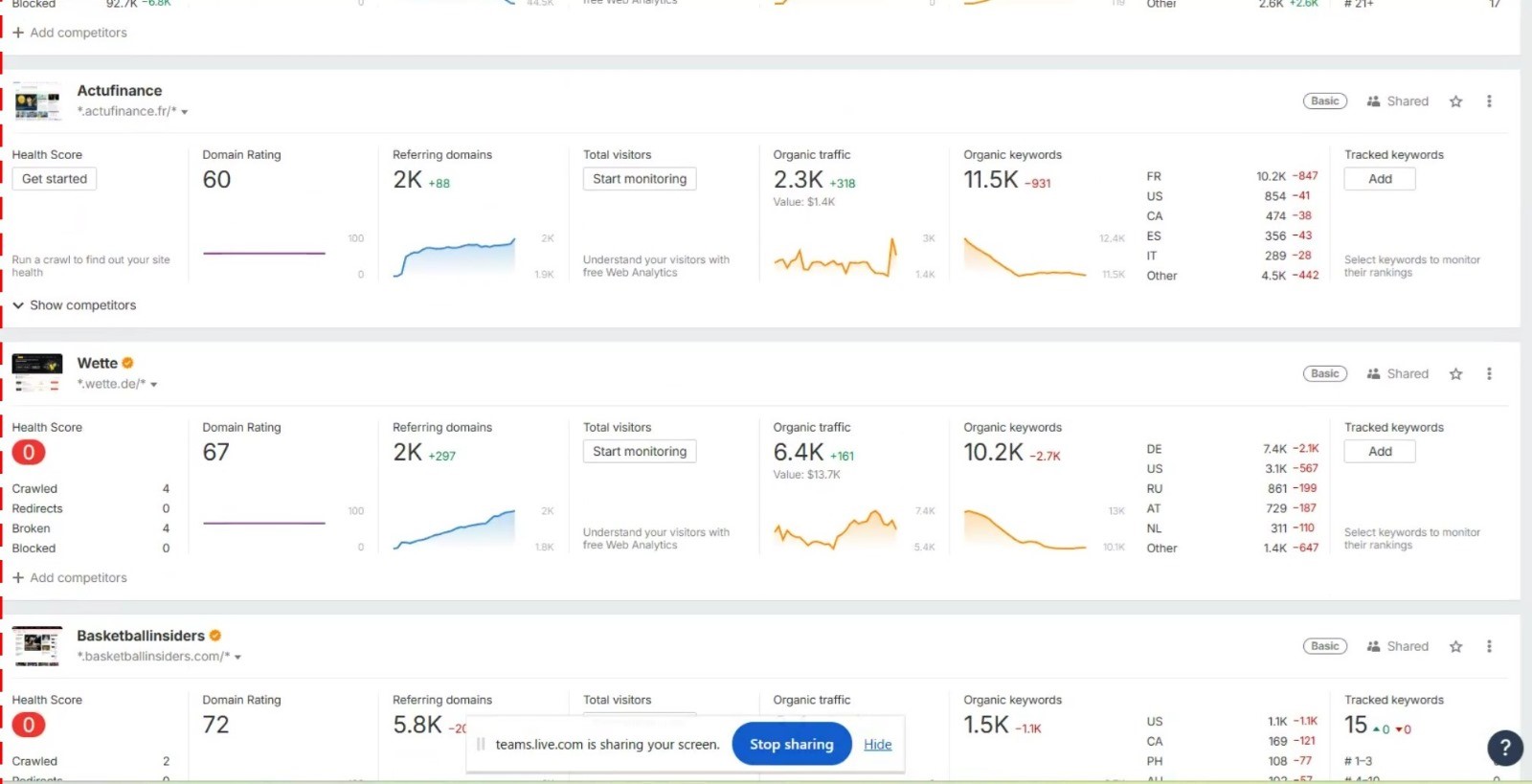Click Wette Broken count row

91,528
